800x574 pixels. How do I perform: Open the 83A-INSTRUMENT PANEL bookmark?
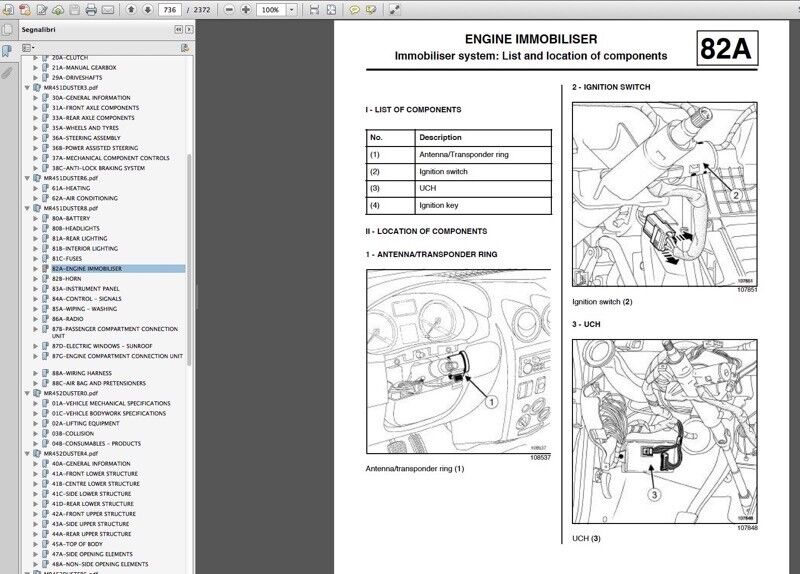(x=85, y=288)
